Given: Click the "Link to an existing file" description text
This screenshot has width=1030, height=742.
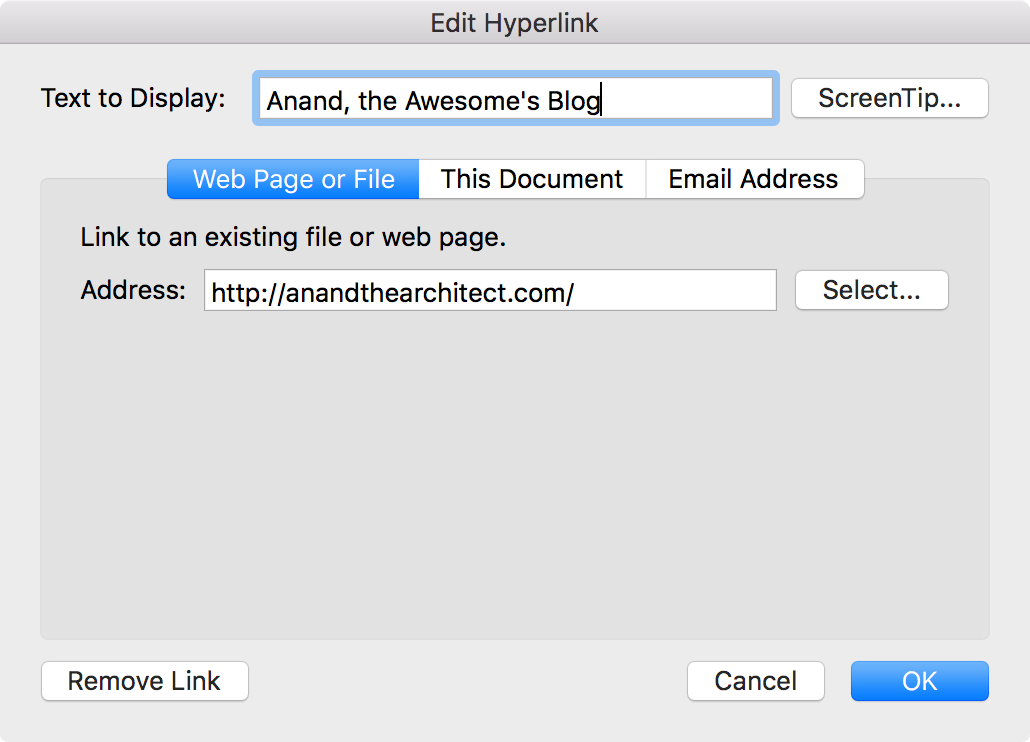Looking at the screenshot, I should (293, 238).
